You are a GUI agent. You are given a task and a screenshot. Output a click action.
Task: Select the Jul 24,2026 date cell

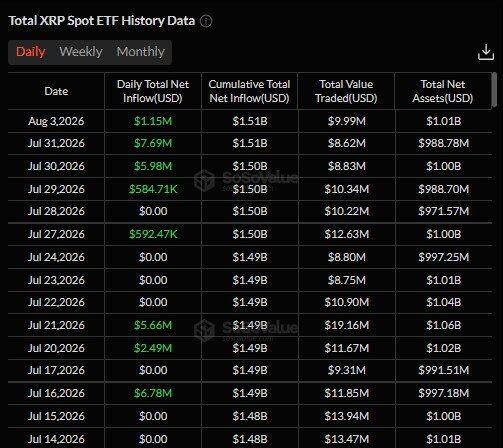point(56,257)
